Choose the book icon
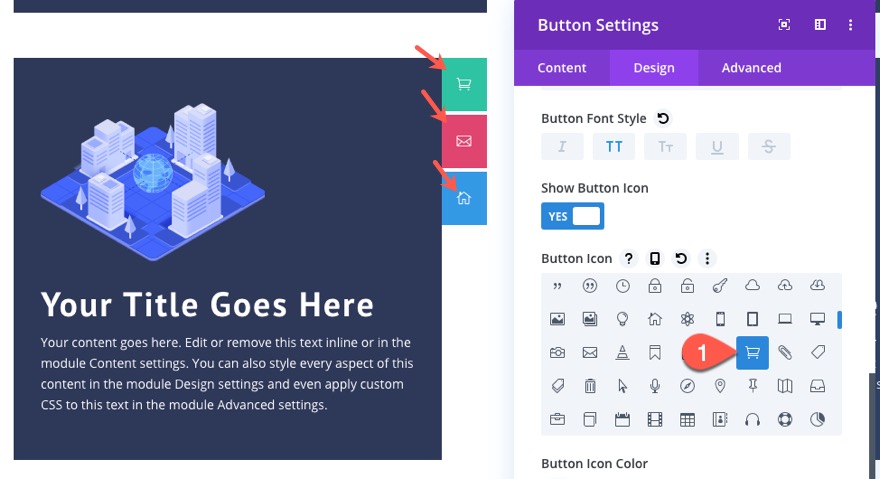The image size is (880, 479). (x=590, y=419)
